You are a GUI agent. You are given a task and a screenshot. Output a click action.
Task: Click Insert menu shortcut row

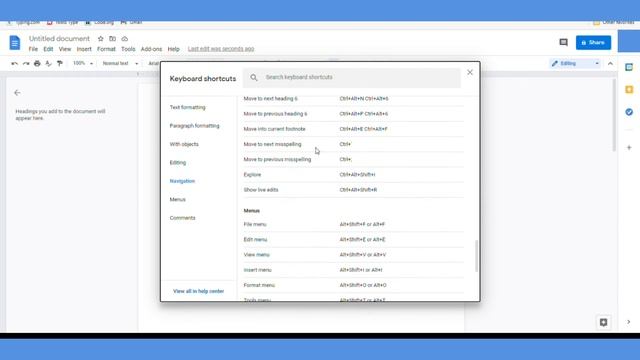click(353, 270)
